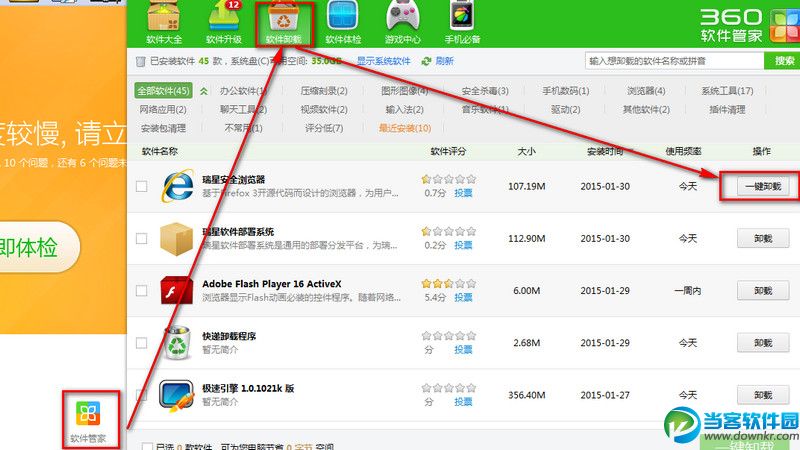Click 投票 link for 瑞星安全浏览器

[463, 193]
